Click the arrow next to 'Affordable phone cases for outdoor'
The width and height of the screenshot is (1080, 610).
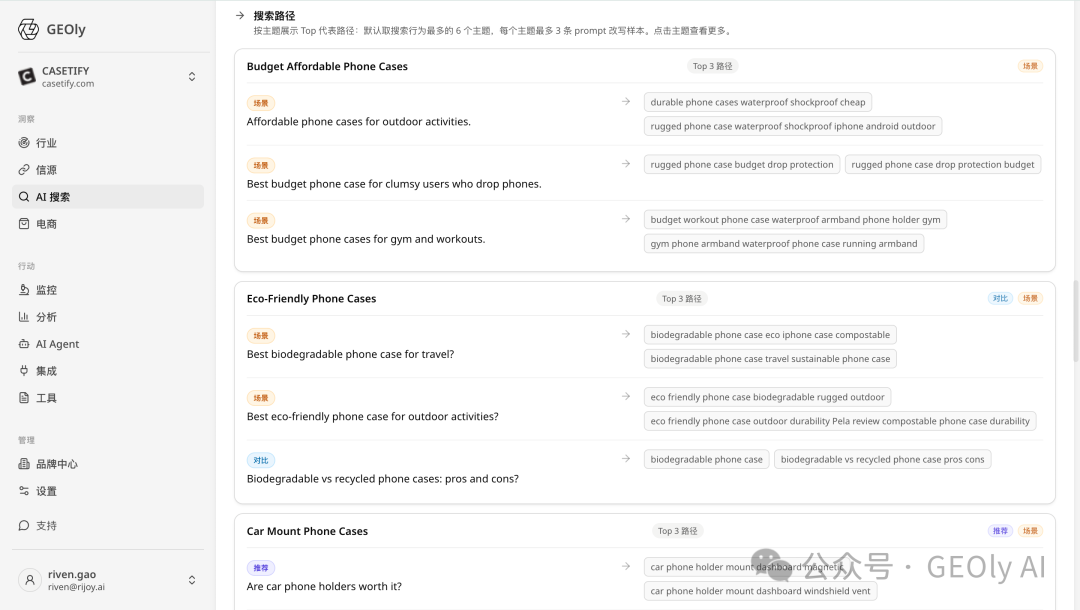[626, 101]
